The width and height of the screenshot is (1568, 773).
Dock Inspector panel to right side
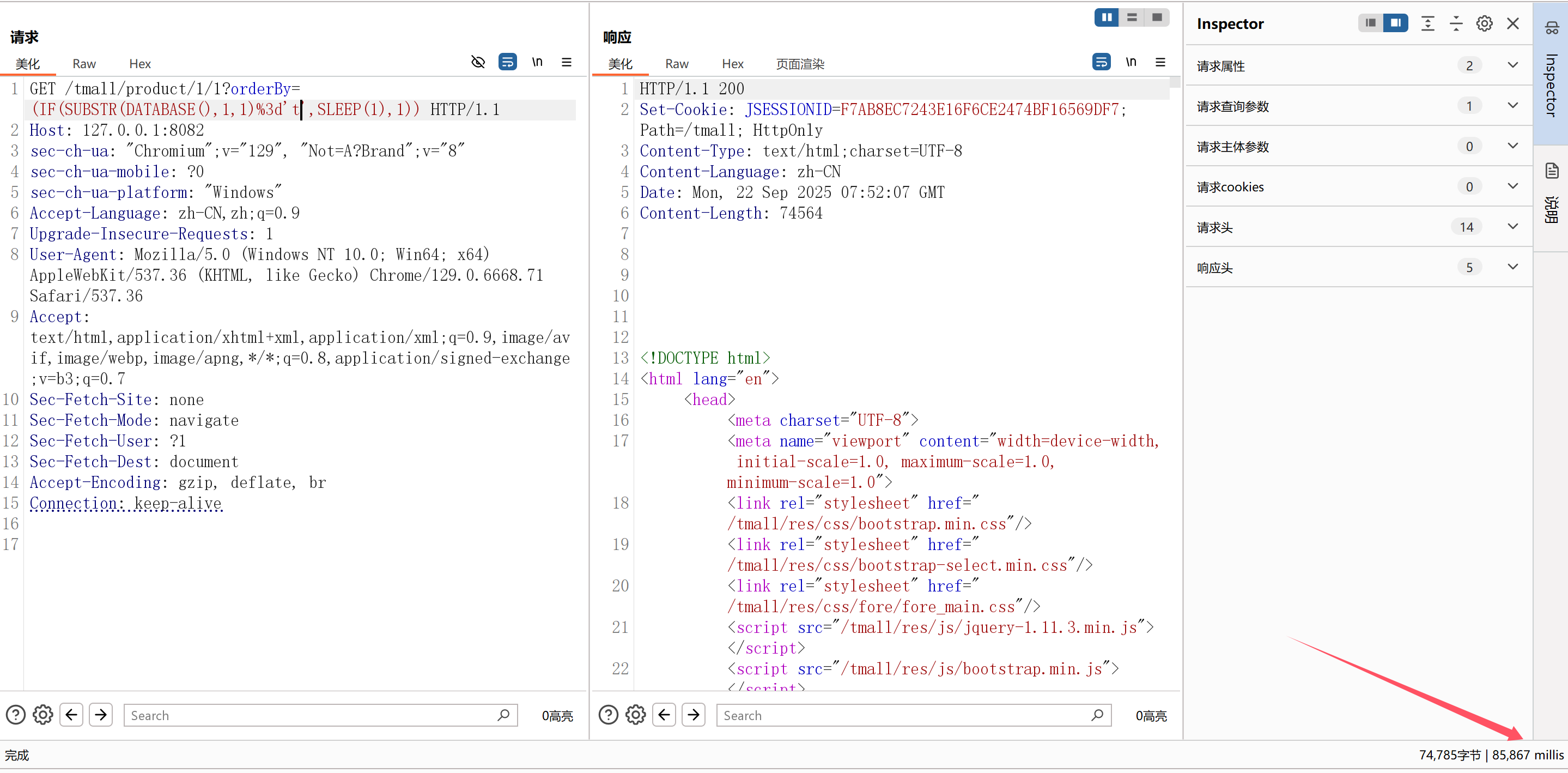coord(1396,23)
